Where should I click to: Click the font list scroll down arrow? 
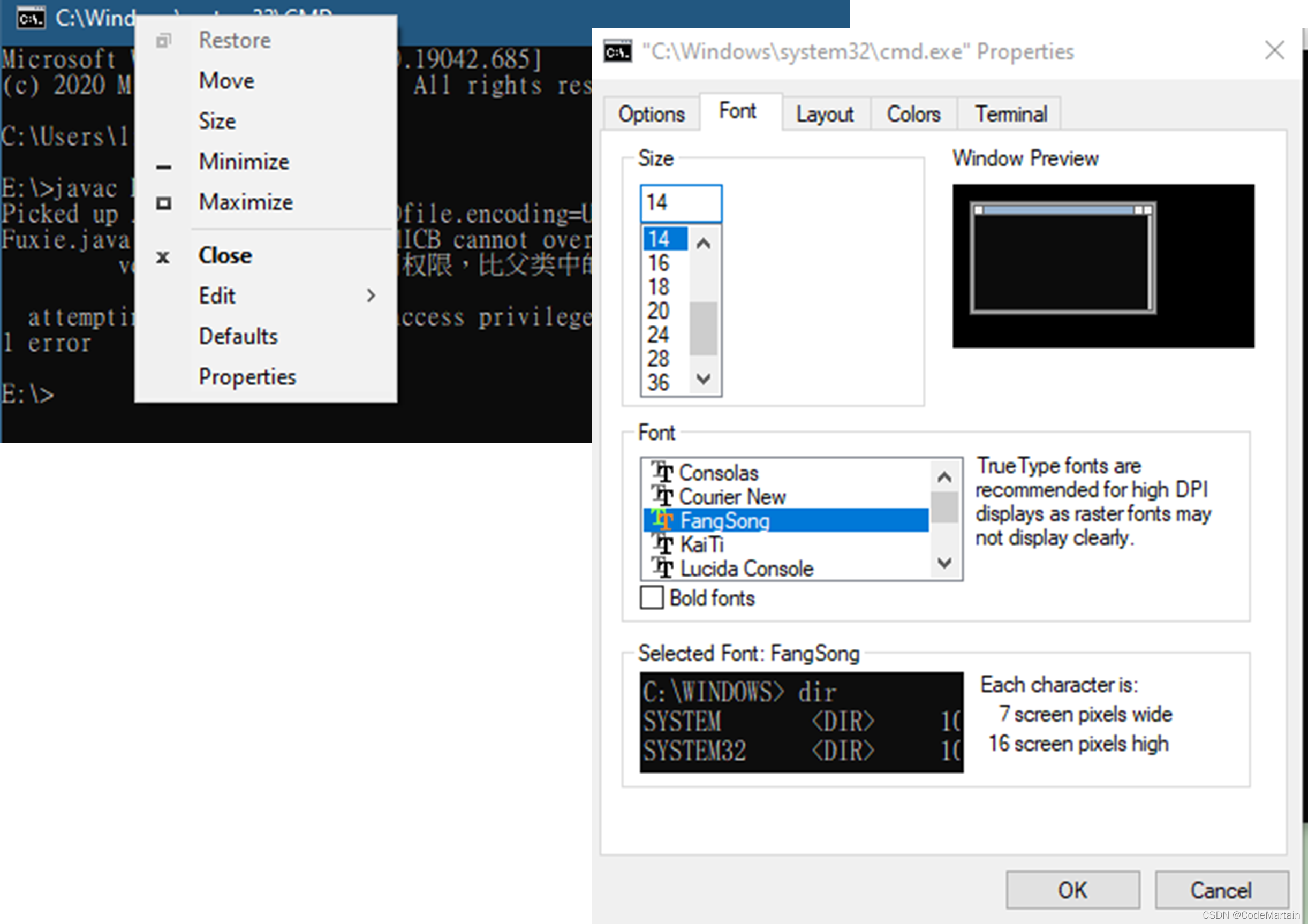coord(944,563)
